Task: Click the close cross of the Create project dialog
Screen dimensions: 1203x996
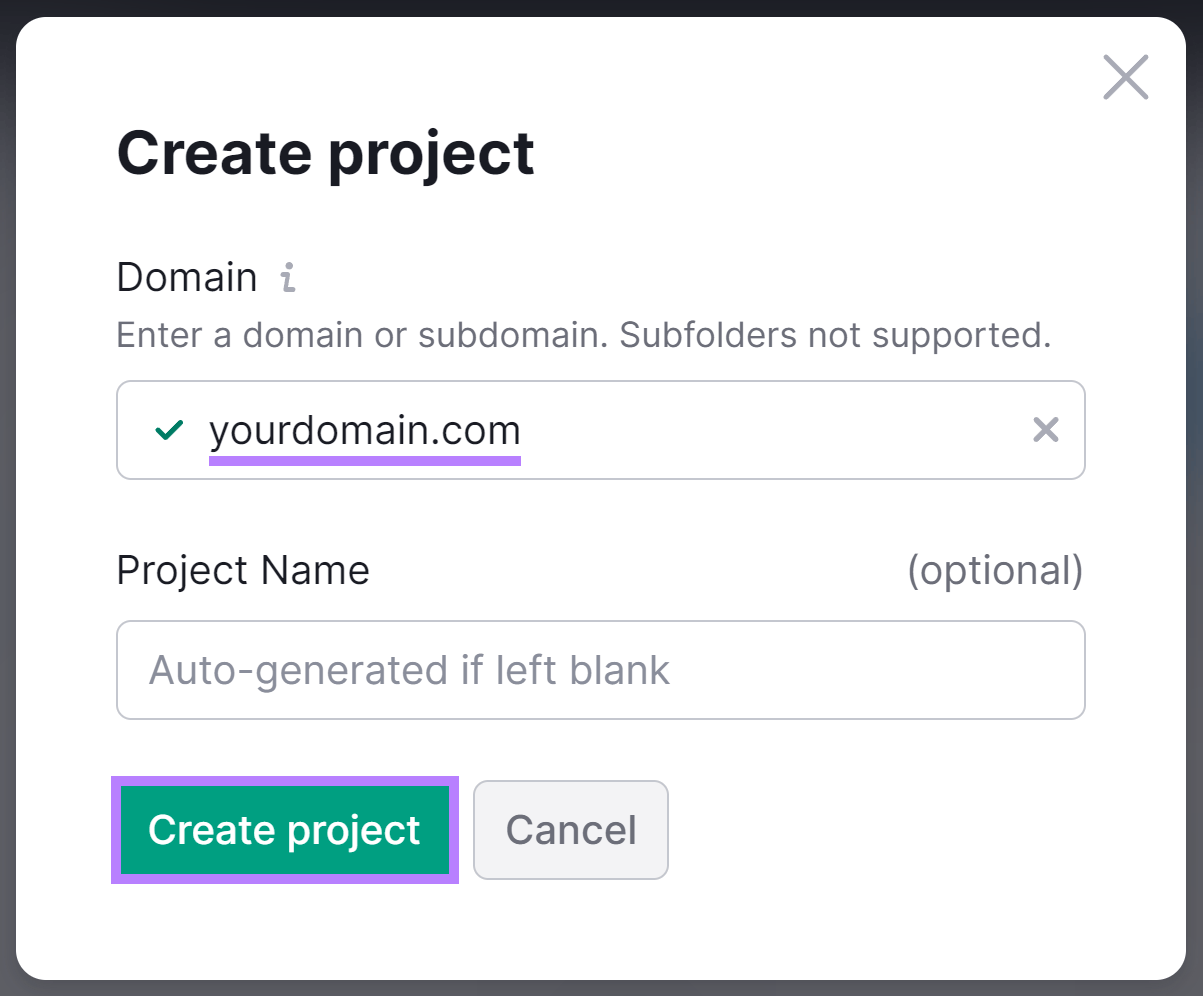Action: tap(1125, 77)
